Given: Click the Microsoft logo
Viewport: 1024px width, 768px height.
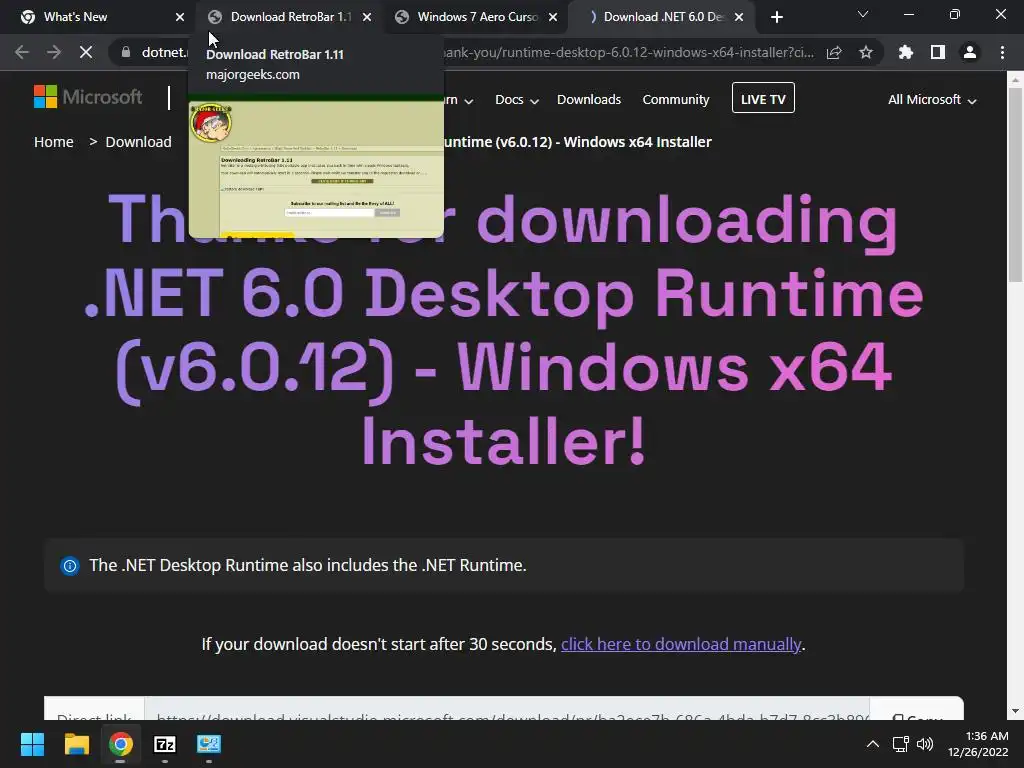Looking at the screenshot, I should [x=88, y=97].
